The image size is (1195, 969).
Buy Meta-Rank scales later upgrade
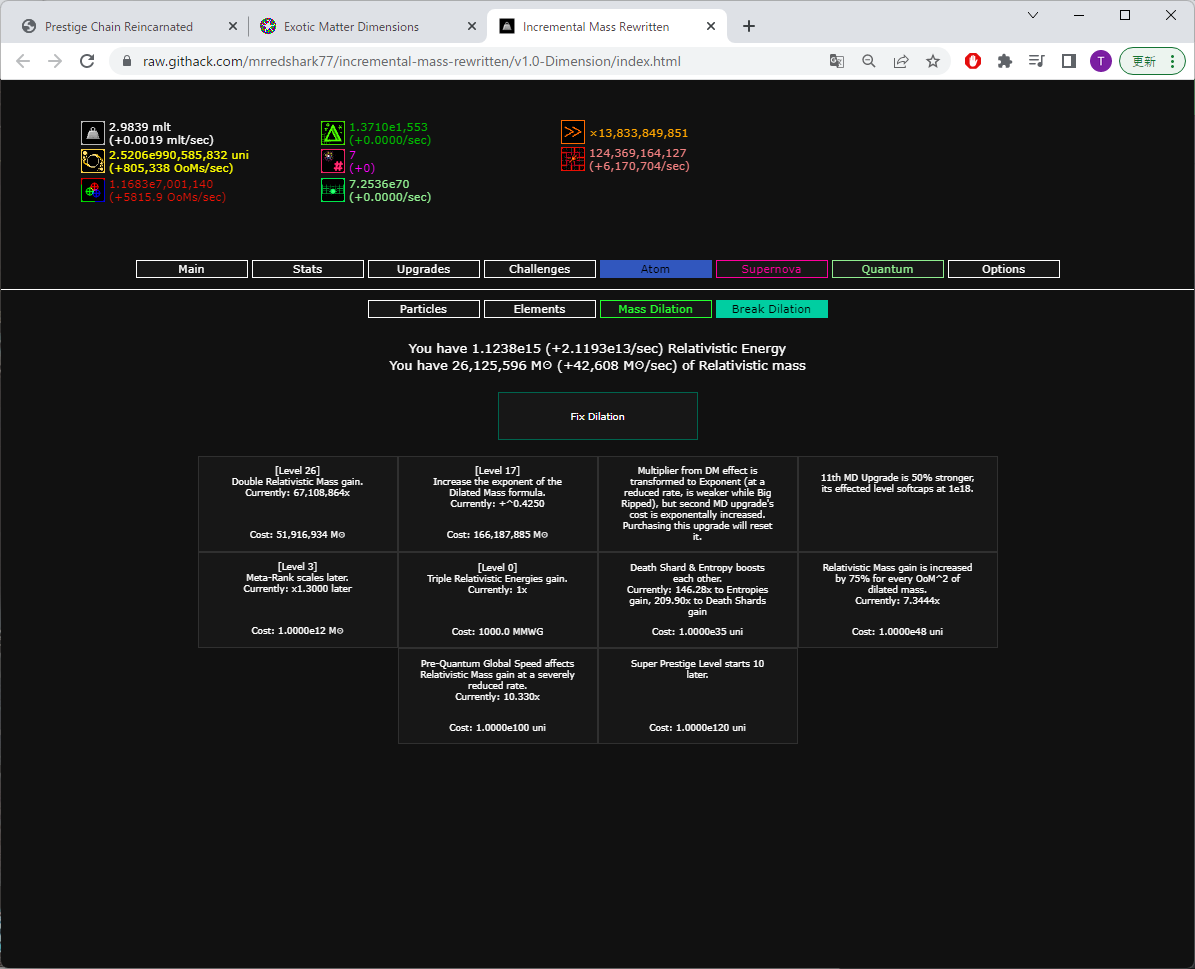298,600
